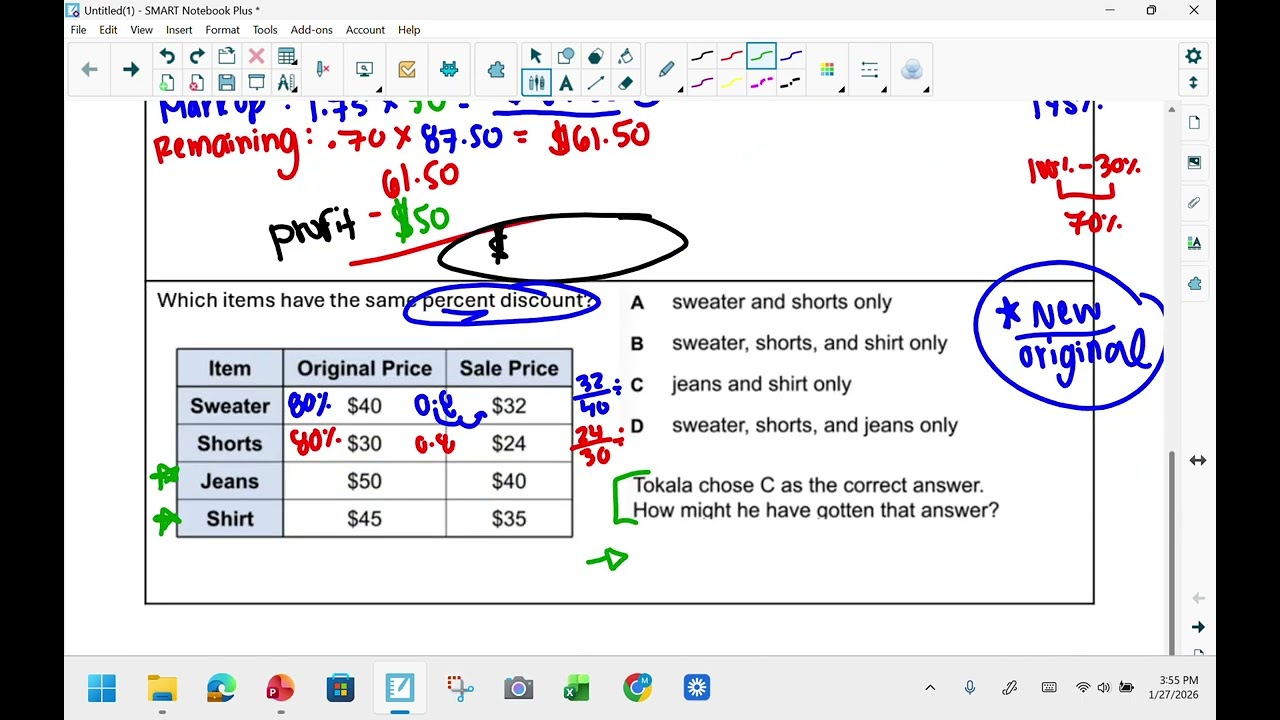Screen dimensions: 1280x720
Task: Add a new blank page
Action: (167, 83)
